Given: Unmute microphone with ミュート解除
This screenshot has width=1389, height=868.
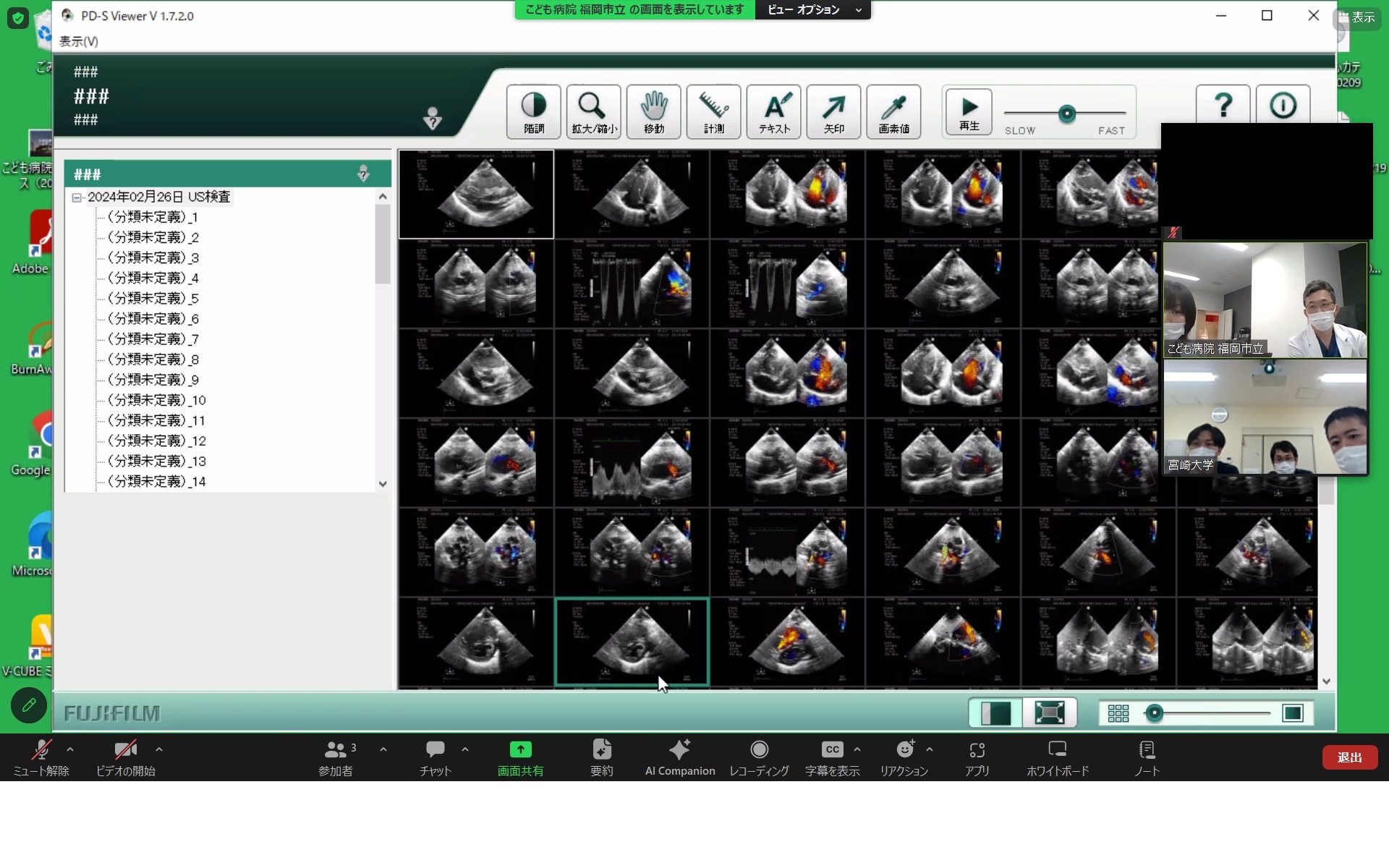Looking at the screenshot, I should coord(41,757).
